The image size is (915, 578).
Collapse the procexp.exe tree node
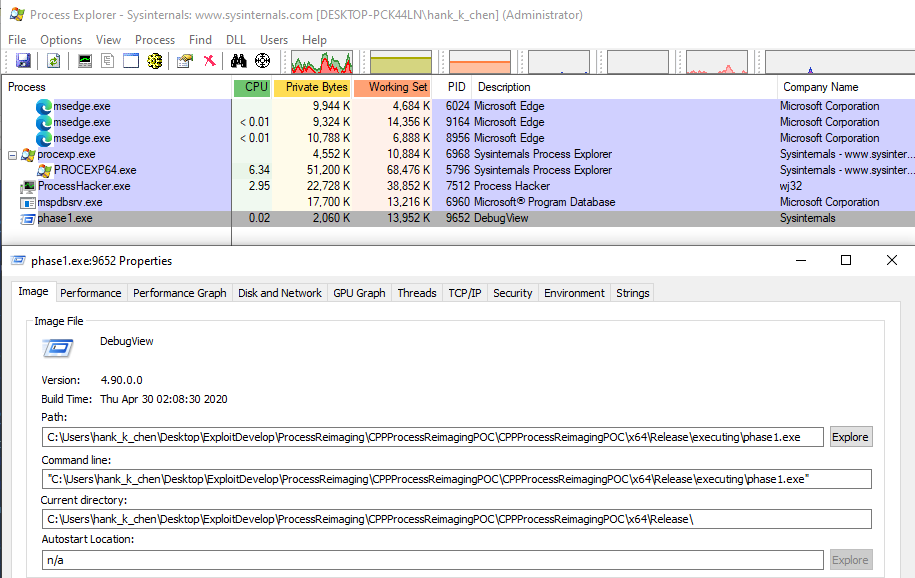point(12,155)
